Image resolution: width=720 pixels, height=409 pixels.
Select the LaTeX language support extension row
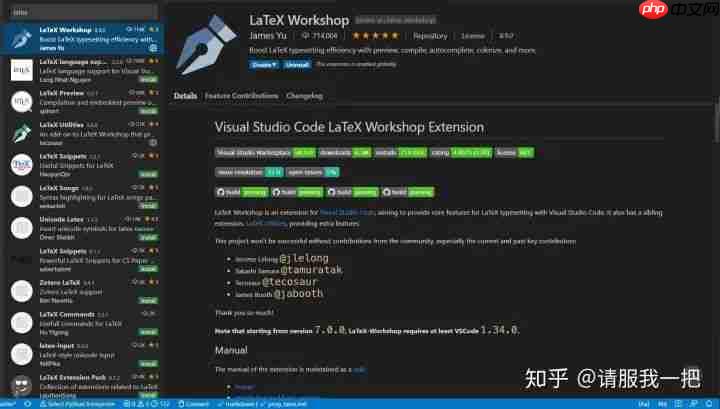point(80,70)
